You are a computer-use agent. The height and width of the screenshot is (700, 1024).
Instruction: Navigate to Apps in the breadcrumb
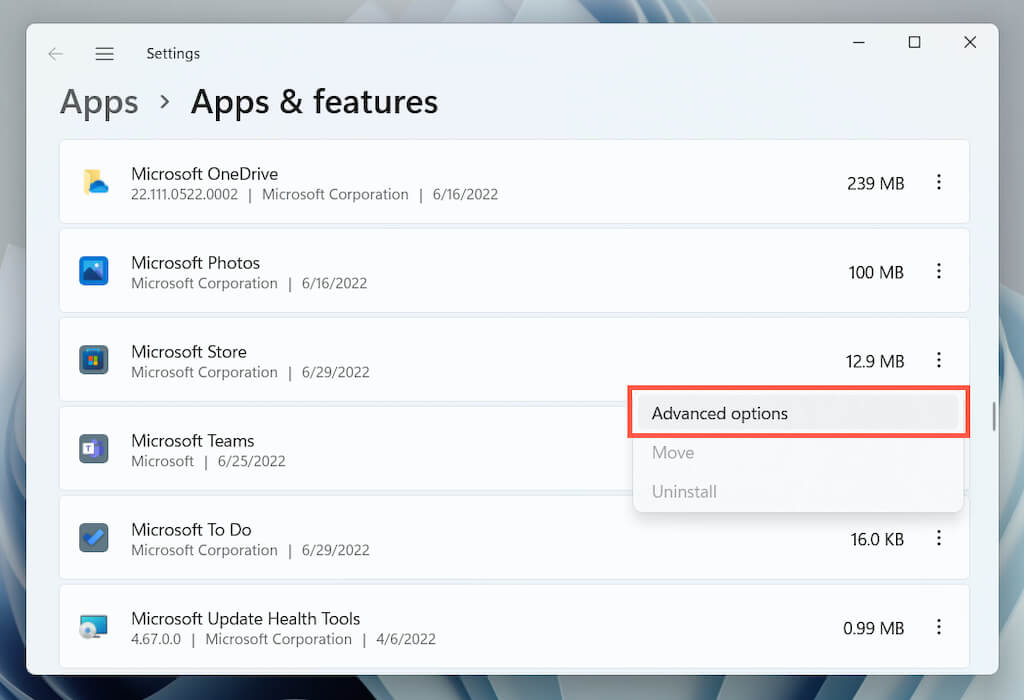pos(99,102)
